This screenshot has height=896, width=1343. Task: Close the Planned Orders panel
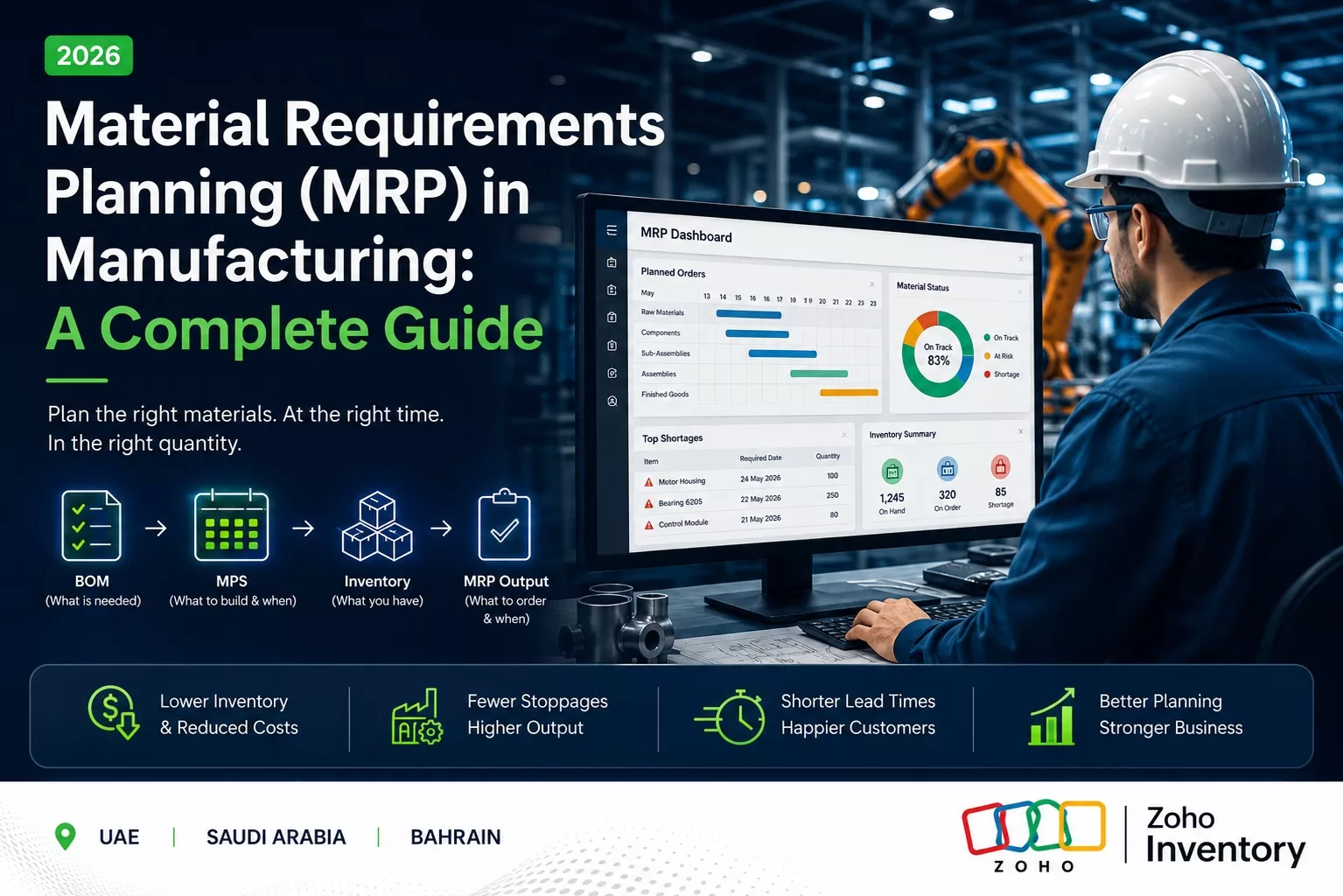tap(872, 284)
